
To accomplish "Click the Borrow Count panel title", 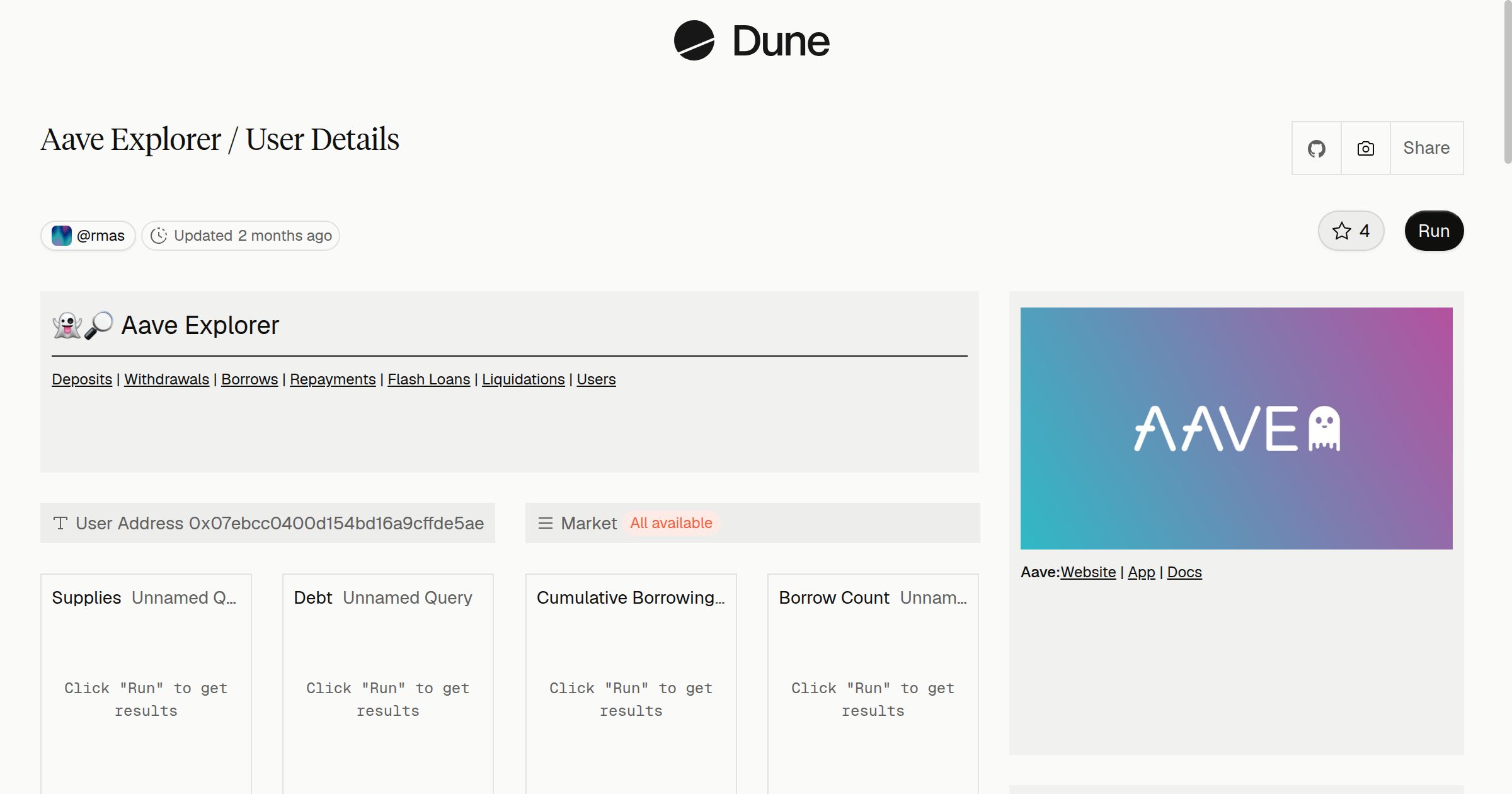I will coord(833,597).
